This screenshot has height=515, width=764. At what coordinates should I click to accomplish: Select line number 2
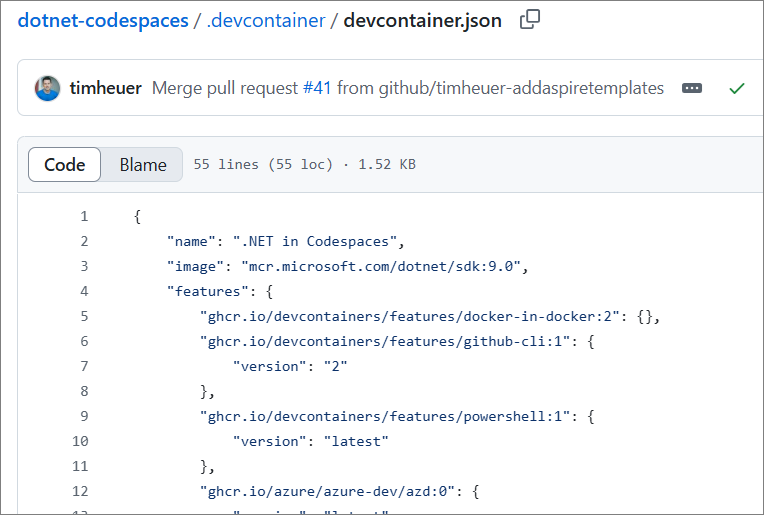84,241
